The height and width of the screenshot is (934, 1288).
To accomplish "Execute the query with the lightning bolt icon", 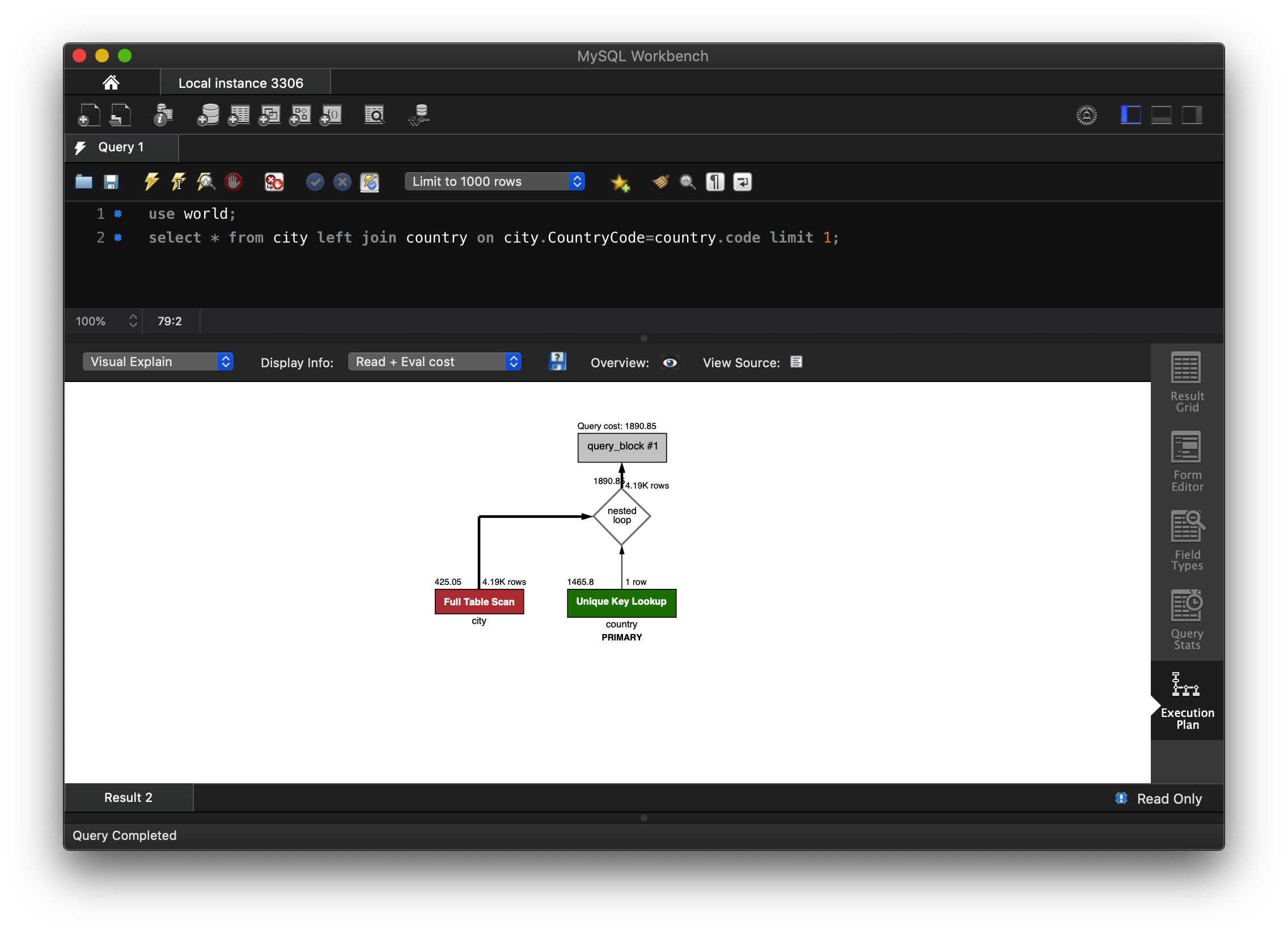I will point(151,182).
